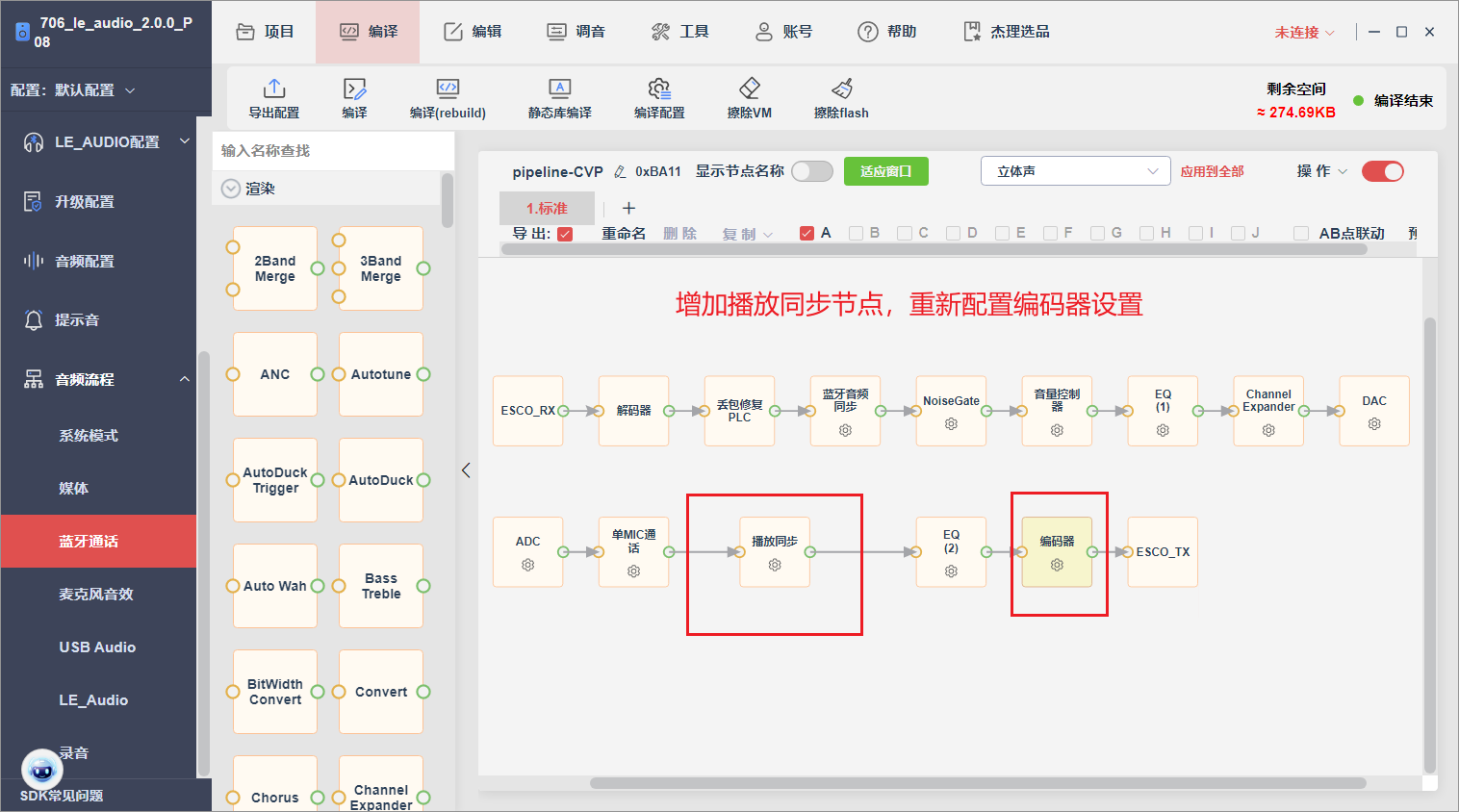Click the 输入名称查找 search field
1459x812 pixels.
pyautogui.click(x=333, y=151)
